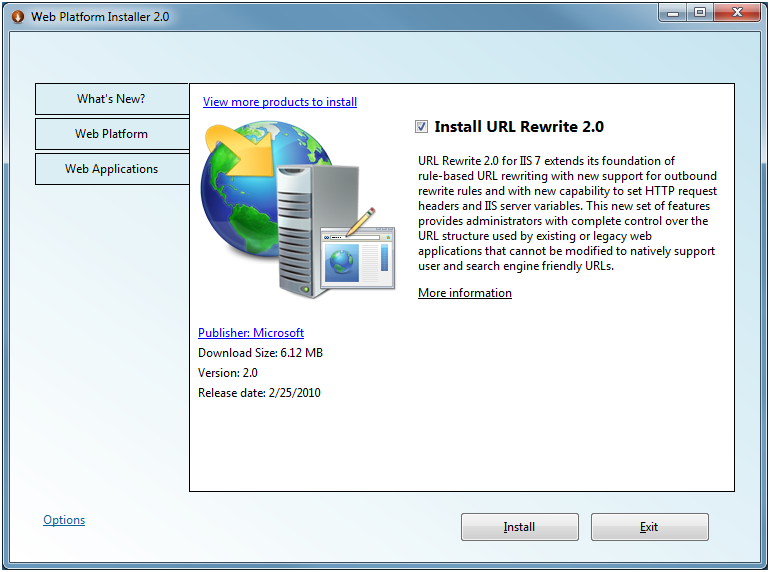Switch to the Web Platform tab
The image size is (770, 572).
tap(111, 134)
